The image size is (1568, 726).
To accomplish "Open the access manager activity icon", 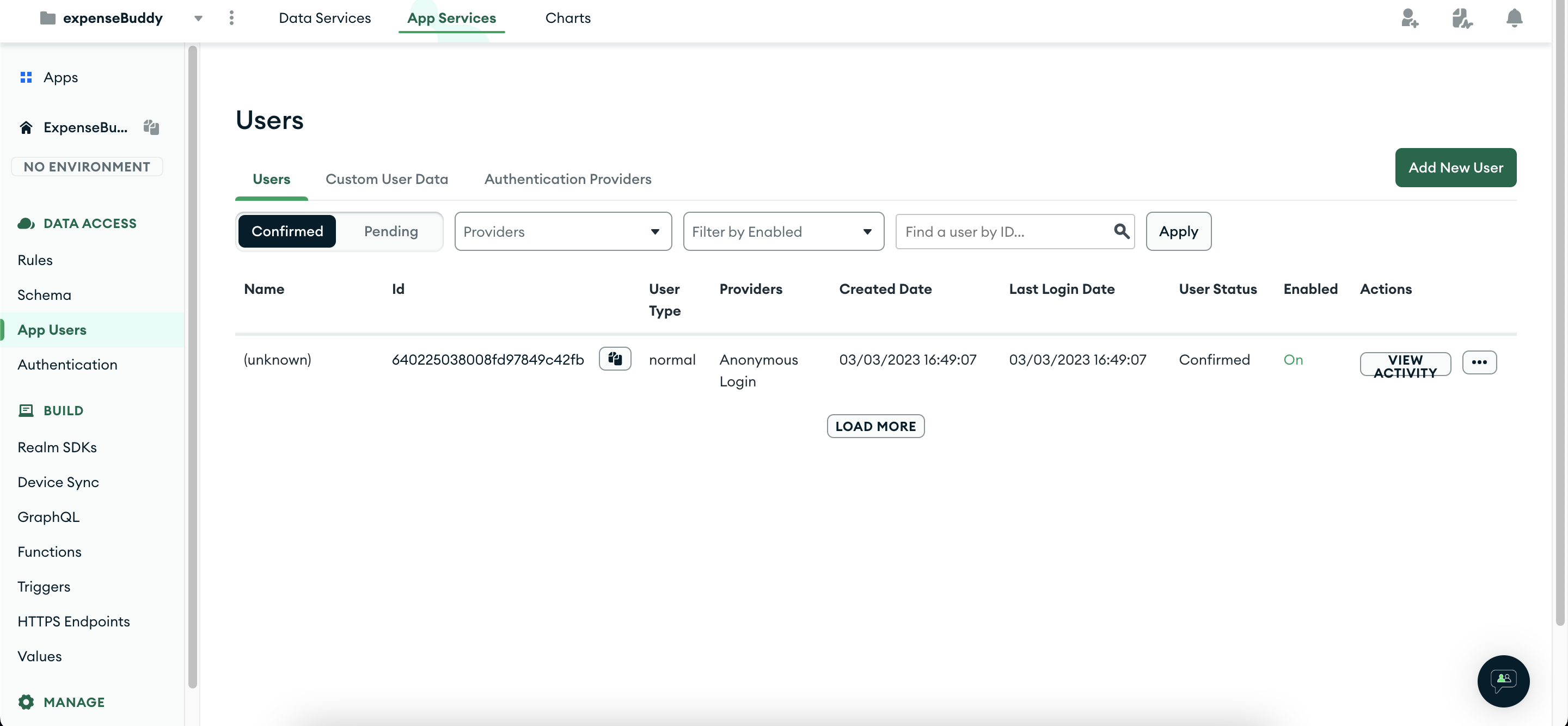I will coord(1461,19).
